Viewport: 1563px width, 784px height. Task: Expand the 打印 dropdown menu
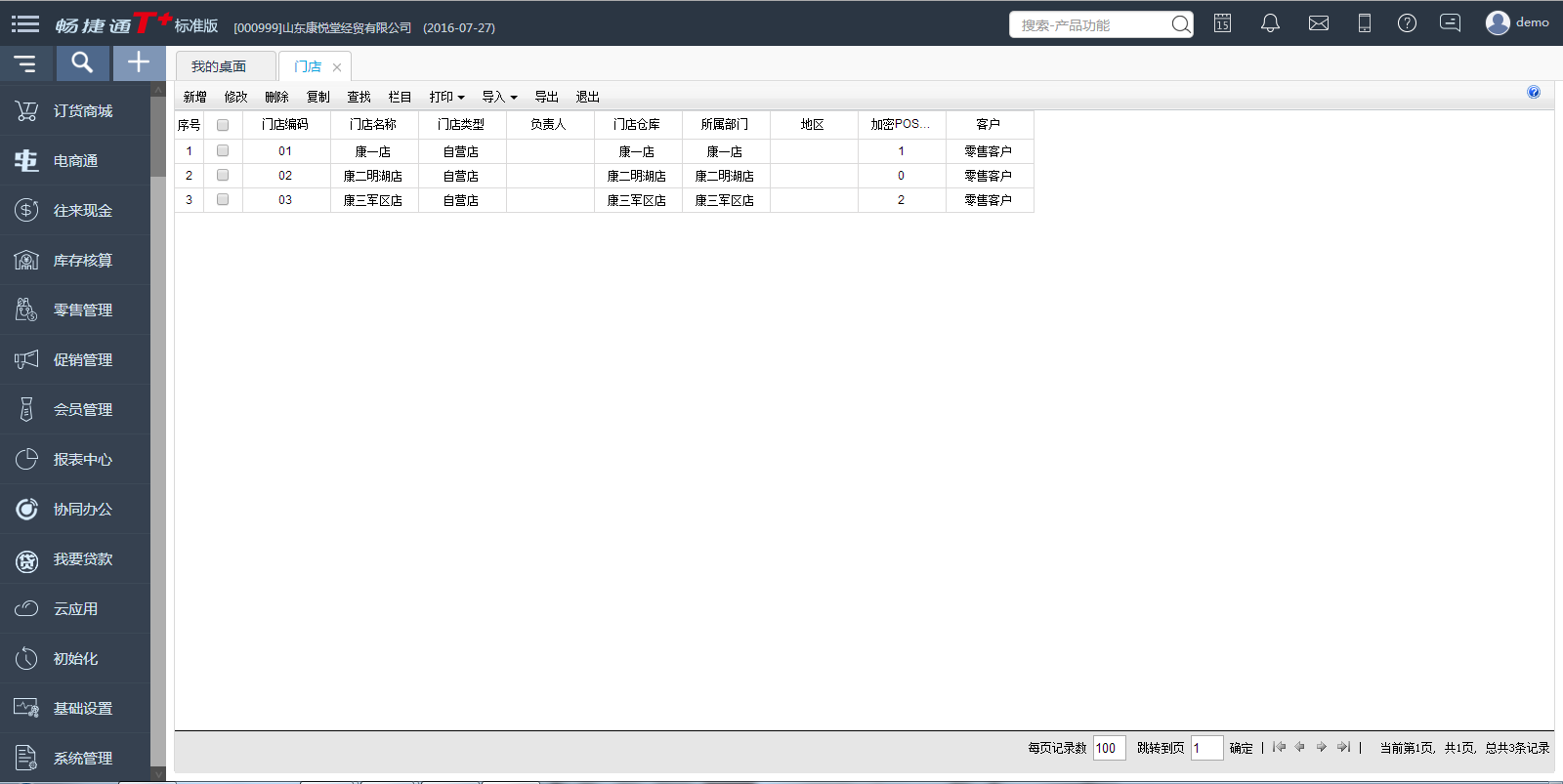446,97
